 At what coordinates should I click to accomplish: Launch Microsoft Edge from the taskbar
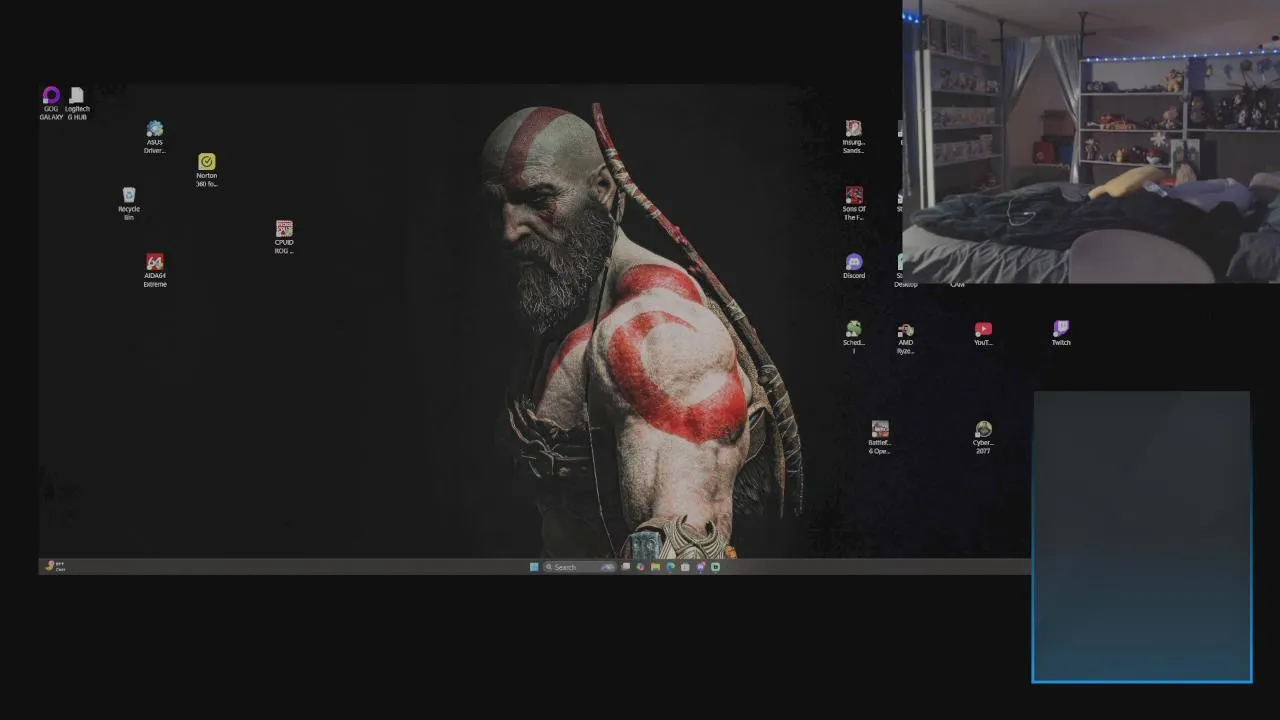click(670, 567)
